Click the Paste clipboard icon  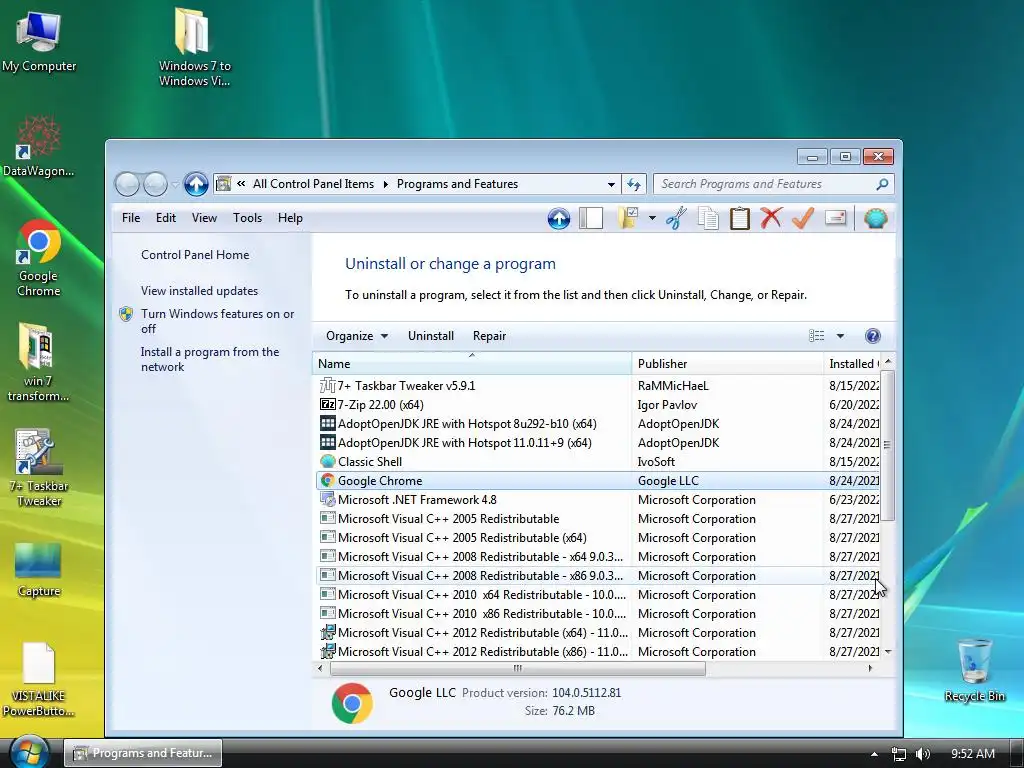pyautogui.click(x=739, y=218)
